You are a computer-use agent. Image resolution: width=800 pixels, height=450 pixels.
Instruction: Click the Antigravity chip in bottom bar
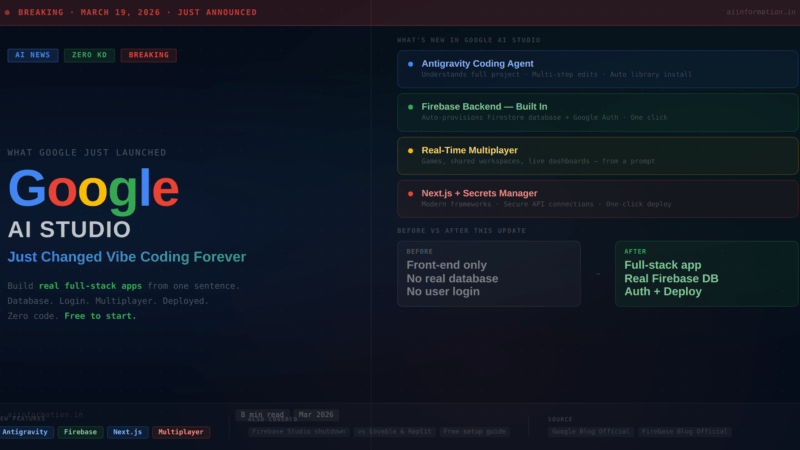pos(26,432)
